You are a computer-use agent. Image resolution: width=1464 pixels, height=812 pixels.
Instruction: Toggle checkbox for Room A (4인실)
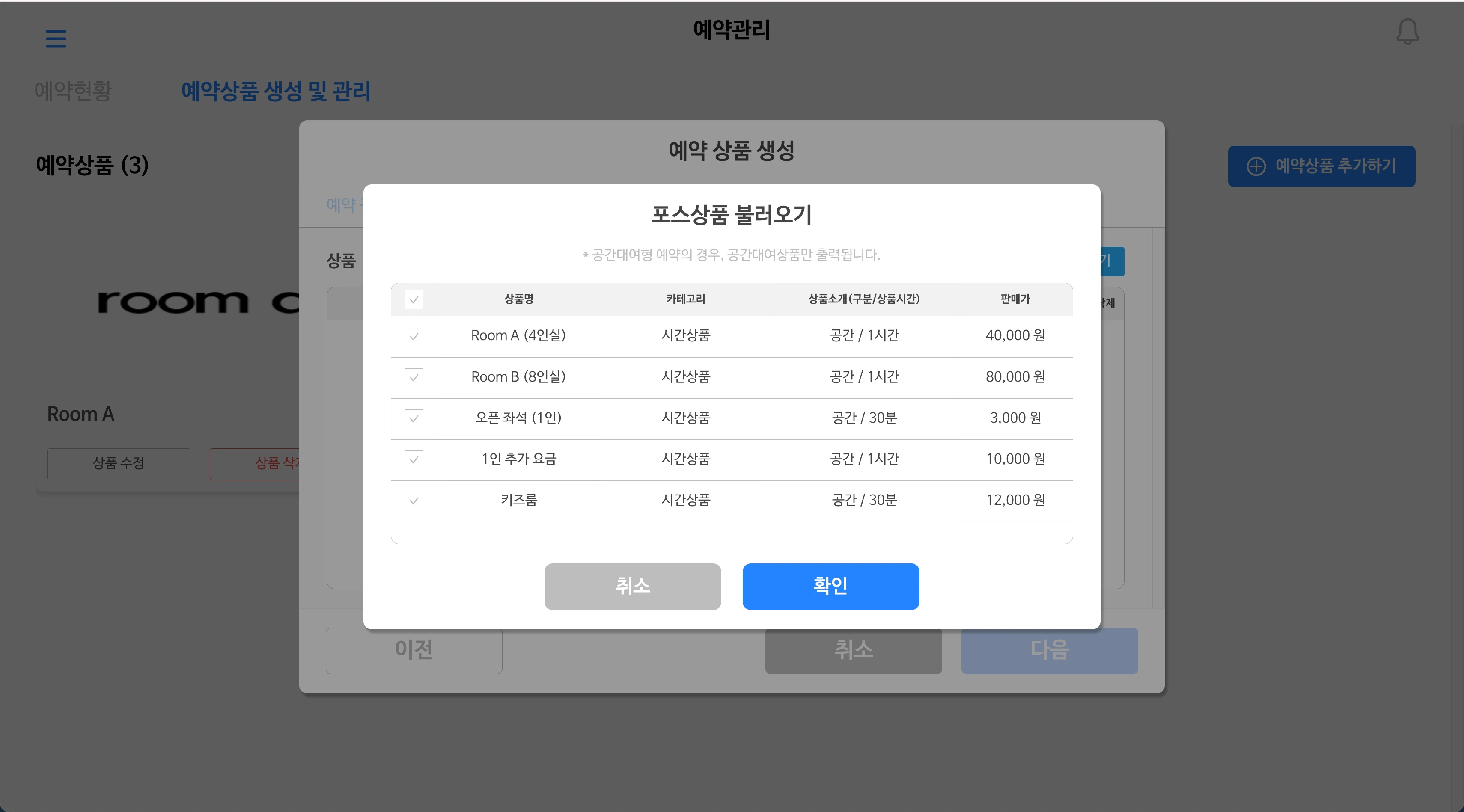pos(414,336)
